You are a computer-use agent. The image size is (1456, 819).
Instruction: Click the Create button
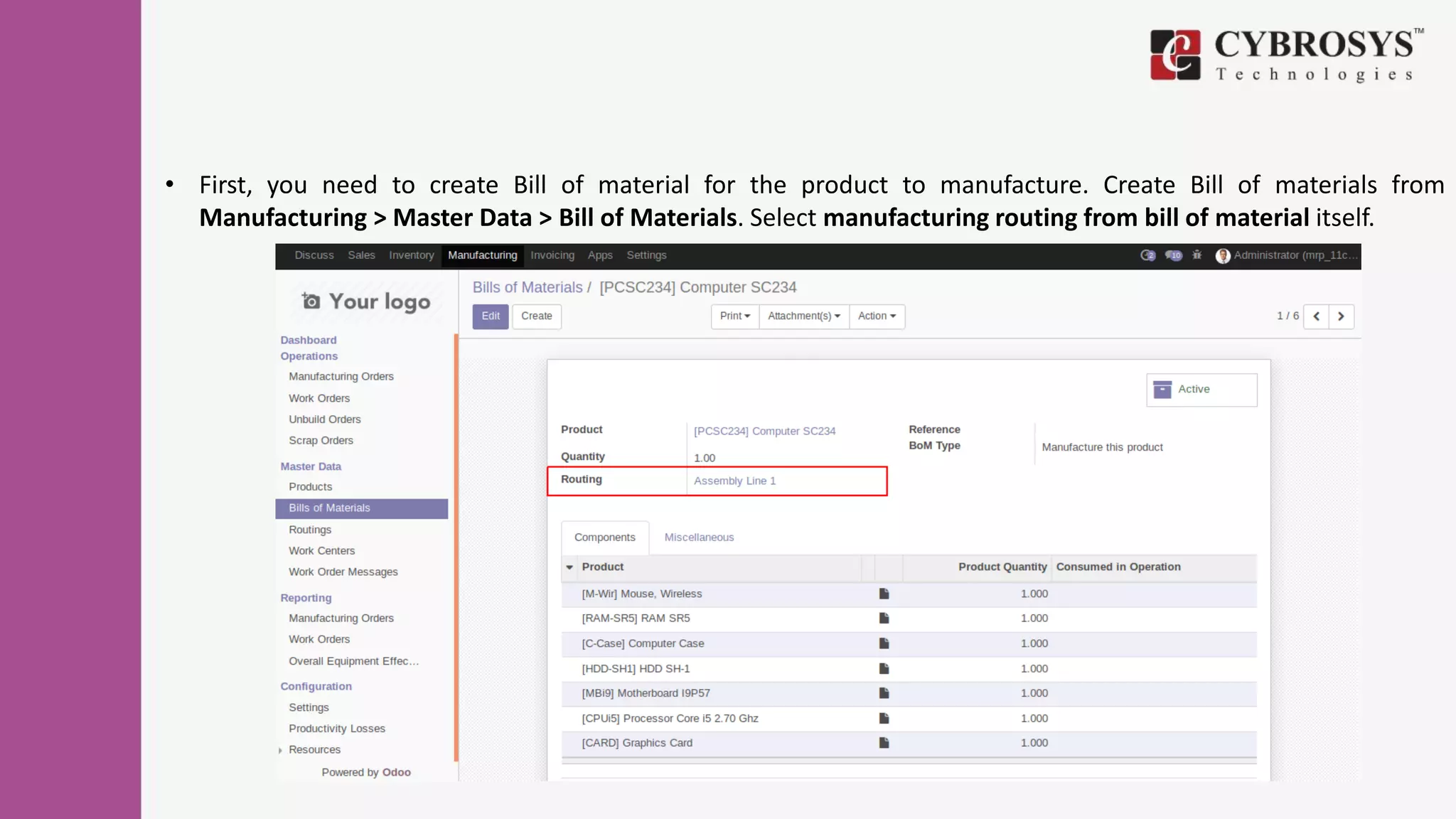point(537,316)
